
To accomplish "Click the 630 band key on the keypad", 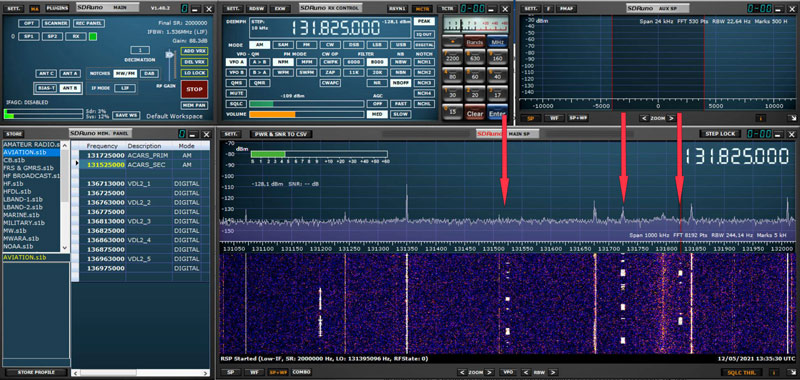I will pyautogui.click(x=475, y=58).
